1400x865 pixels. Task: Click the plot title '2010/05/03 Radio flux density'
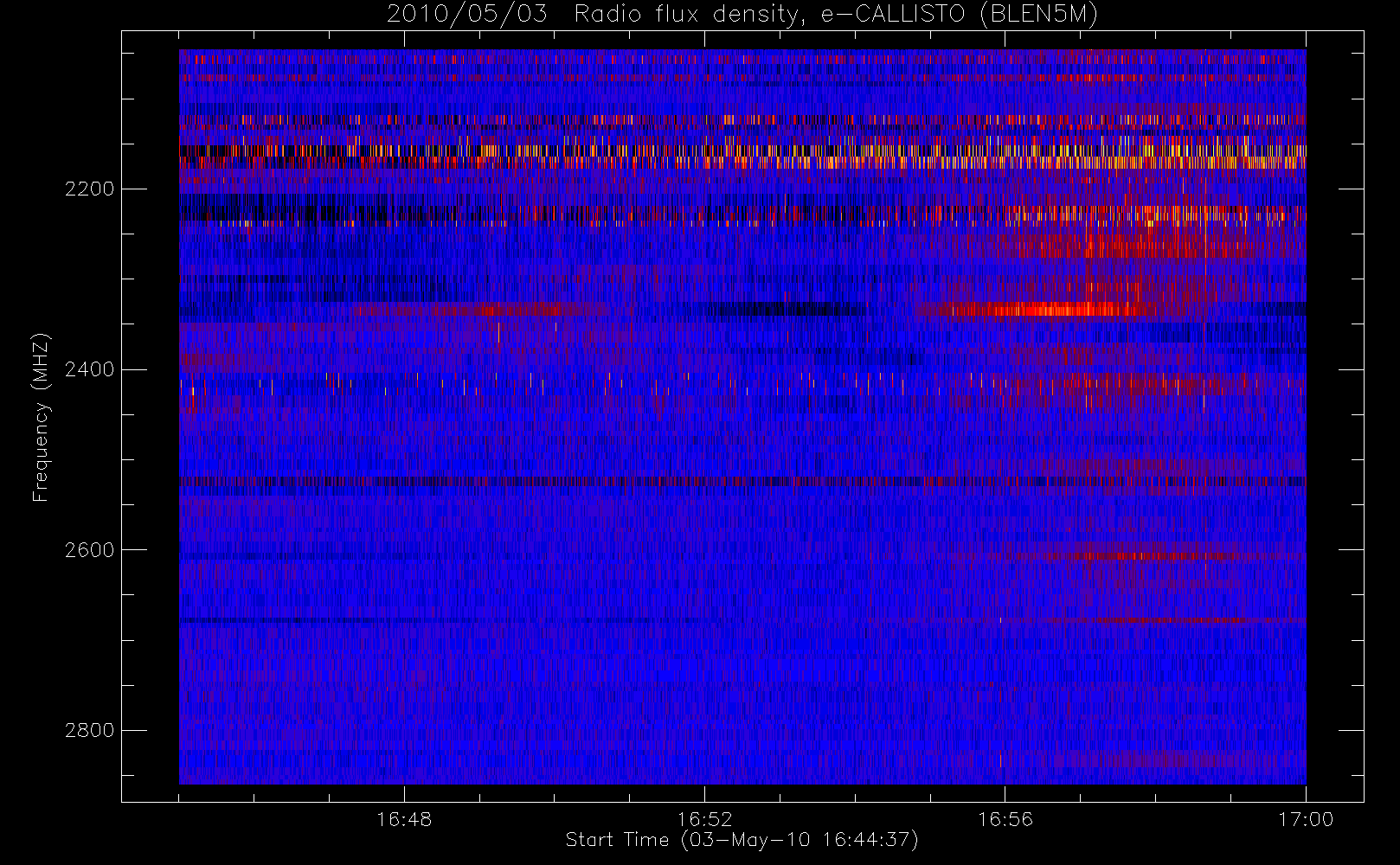tap(742, 15)
